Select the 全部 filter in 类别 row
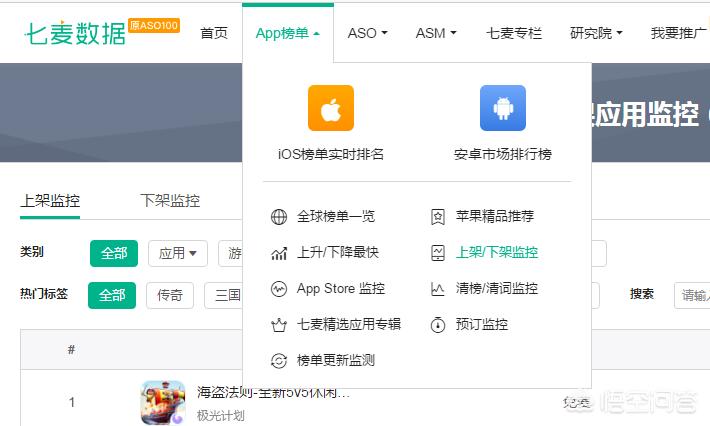710x426 pixels. pyautogui.click(x=113, y=253)
